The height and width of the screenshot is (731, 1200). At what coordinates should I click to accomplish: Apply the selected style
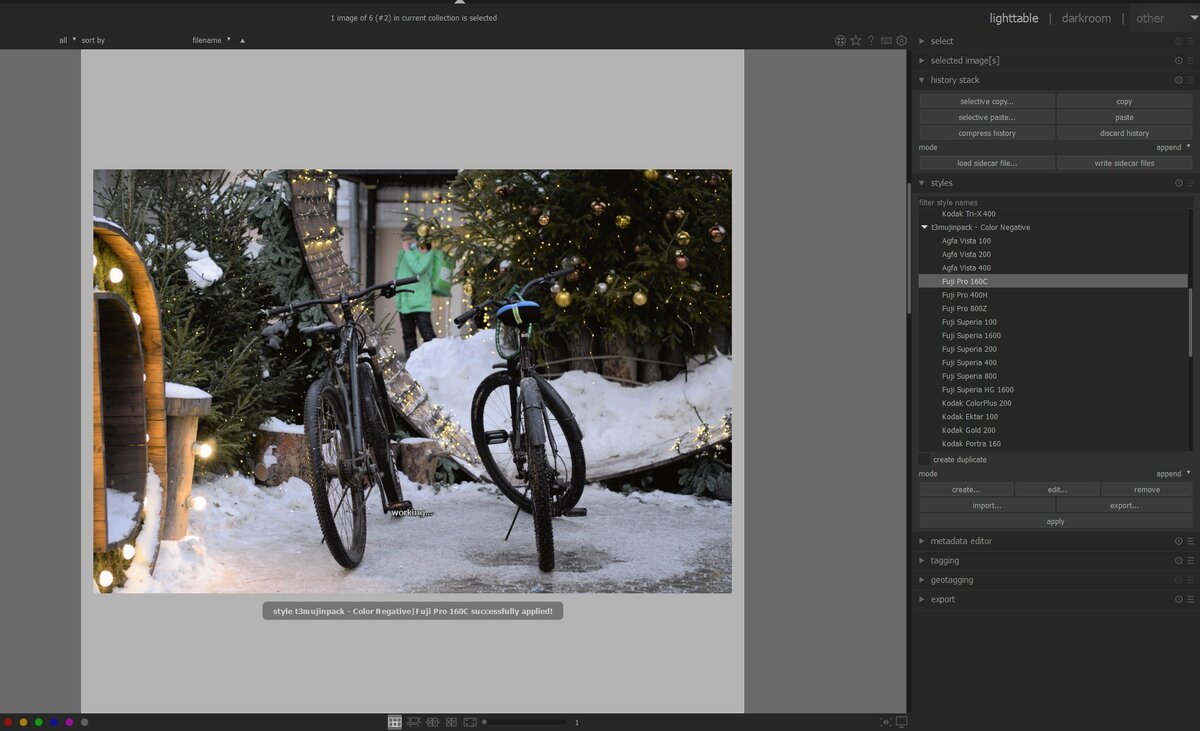[1056, 522]
